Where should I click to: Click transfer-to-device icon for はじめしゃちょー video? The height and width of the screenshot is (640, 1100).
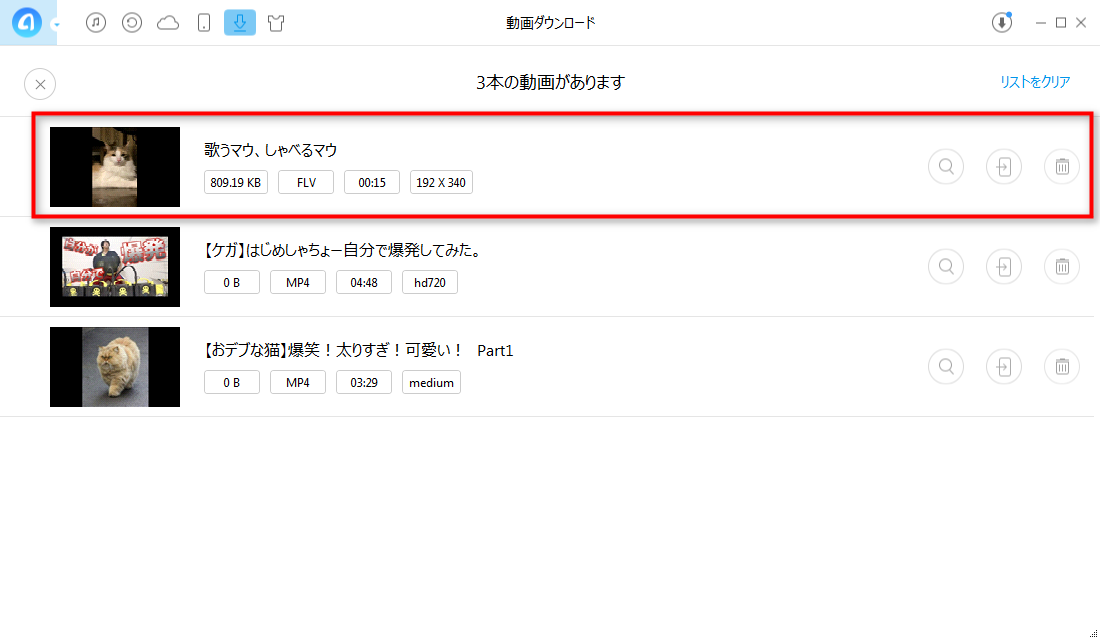pos(1004,267)
